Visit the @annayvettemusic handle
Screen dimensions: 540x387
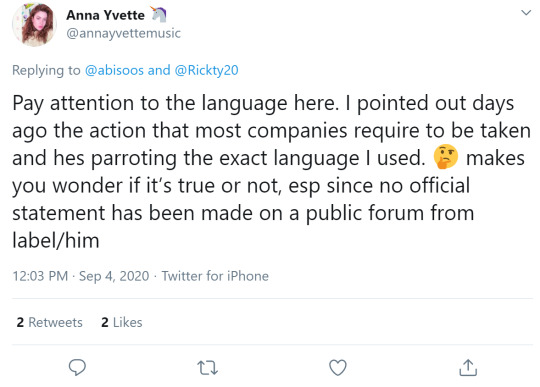click(x=123, y=33)
